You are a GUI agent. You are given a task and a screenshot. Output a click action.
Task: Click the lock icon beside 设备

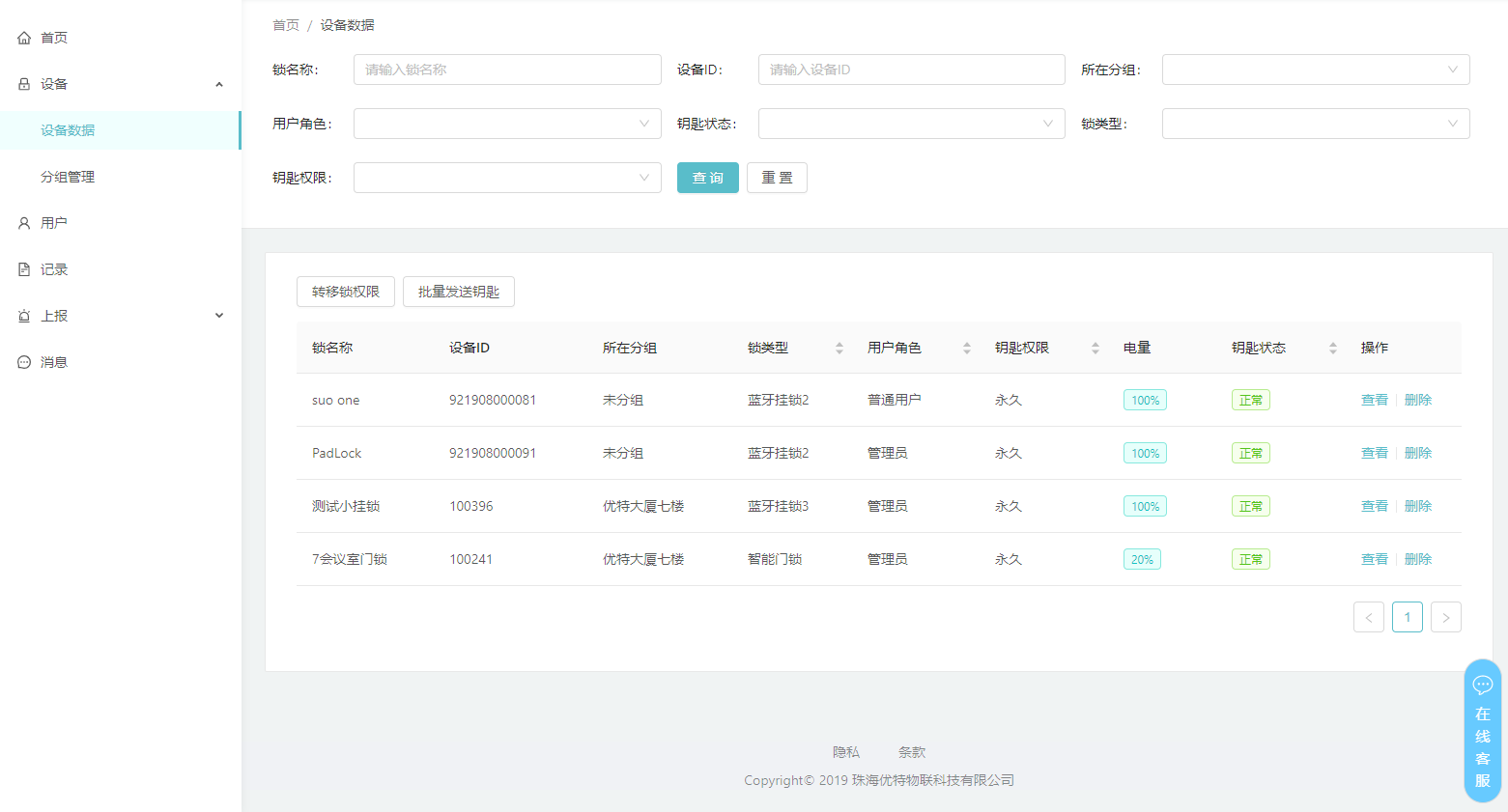point(24,84)
